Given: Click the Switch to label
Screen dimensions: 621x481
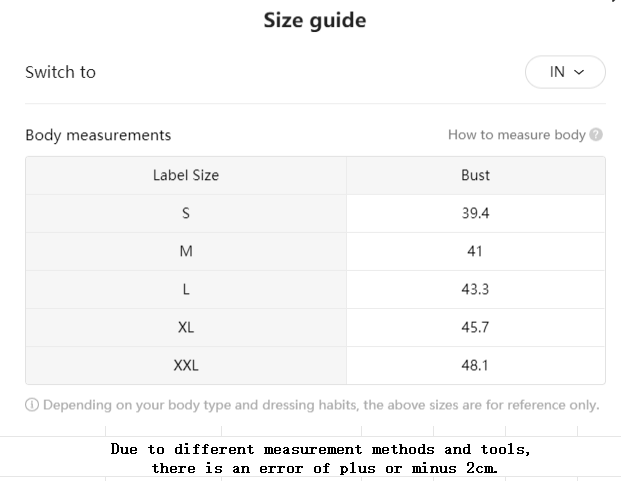Looking at the screenshot, I should point(61,72).
